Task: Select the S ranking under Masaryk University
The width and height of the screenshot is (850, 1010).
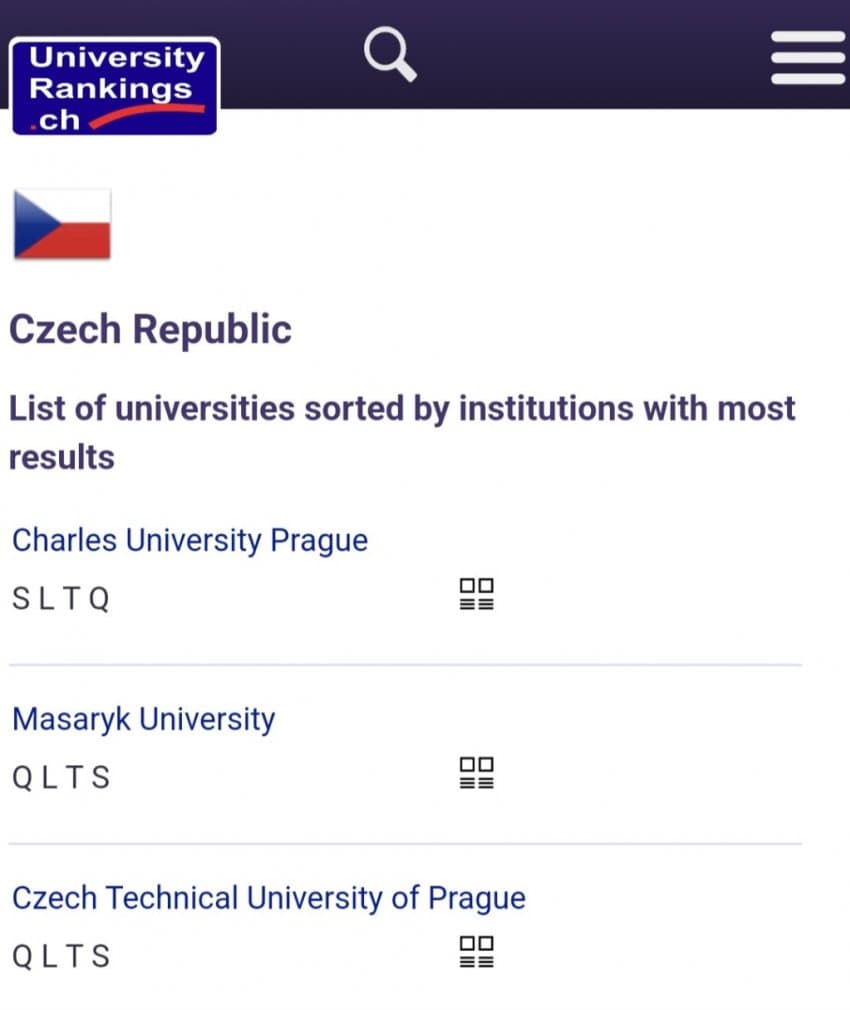Action: 100,778
